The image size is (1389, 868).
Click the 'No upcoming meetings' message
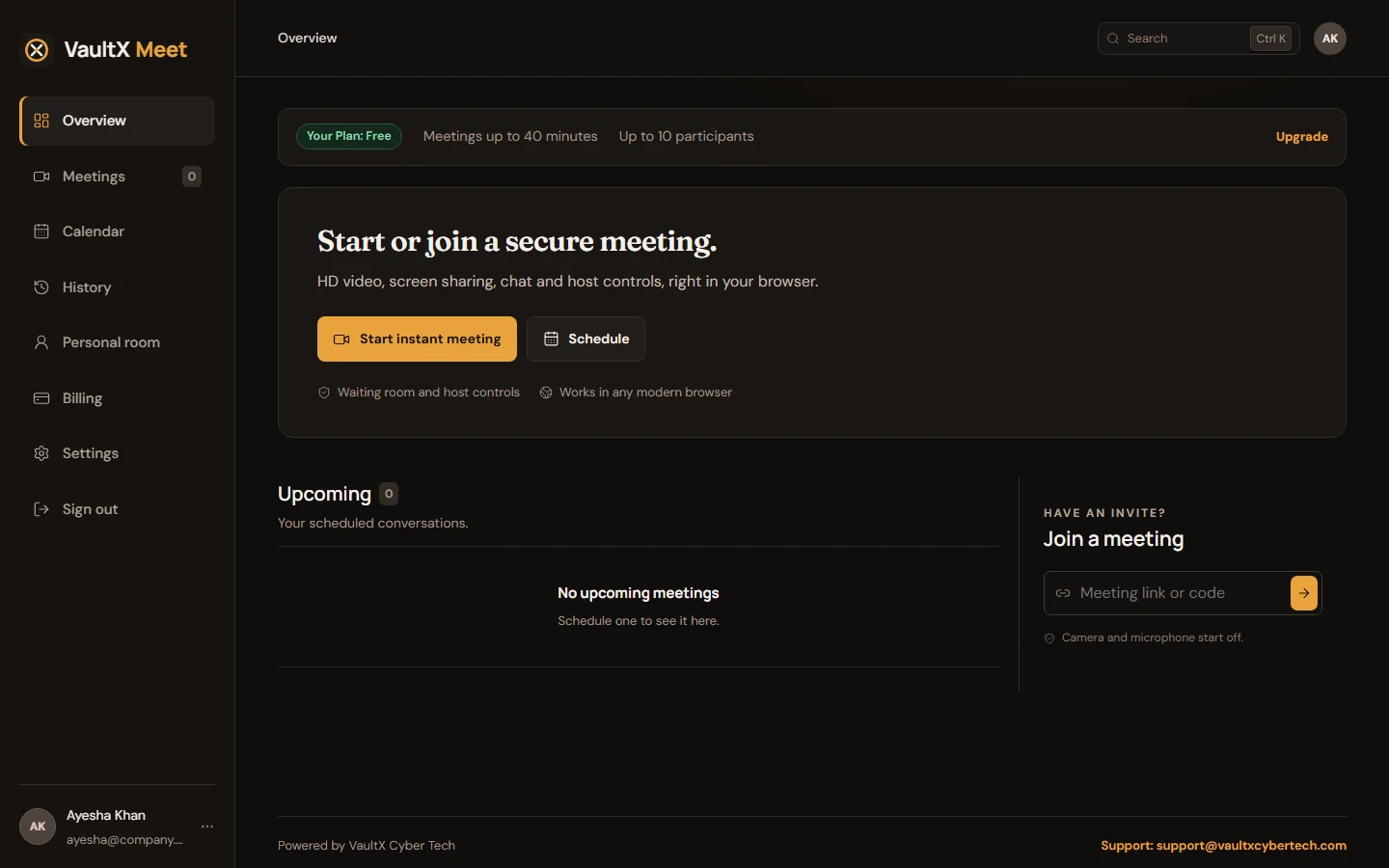639,593
